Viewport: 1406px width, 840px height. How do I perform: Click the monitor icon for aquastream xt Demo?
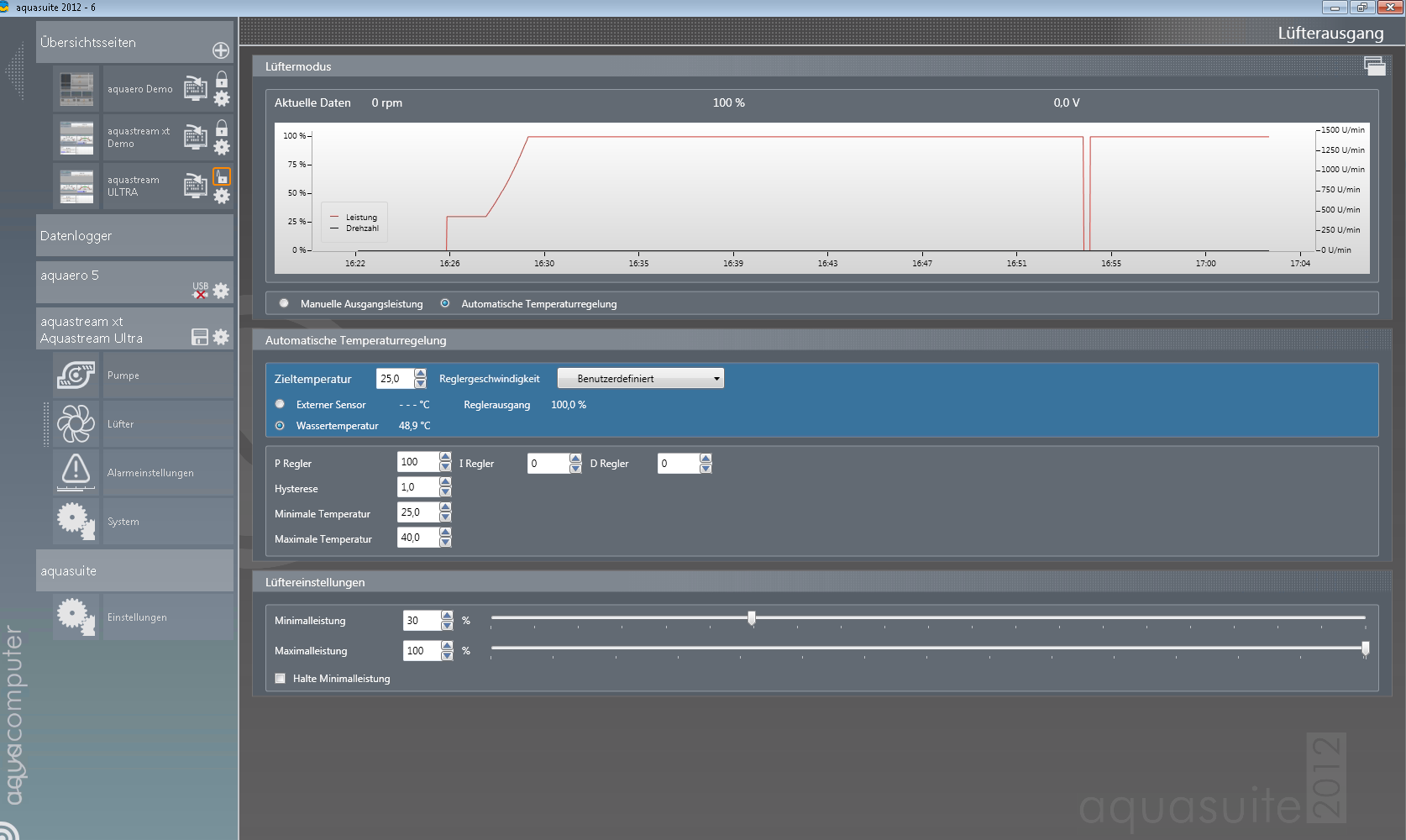(196, 137)
